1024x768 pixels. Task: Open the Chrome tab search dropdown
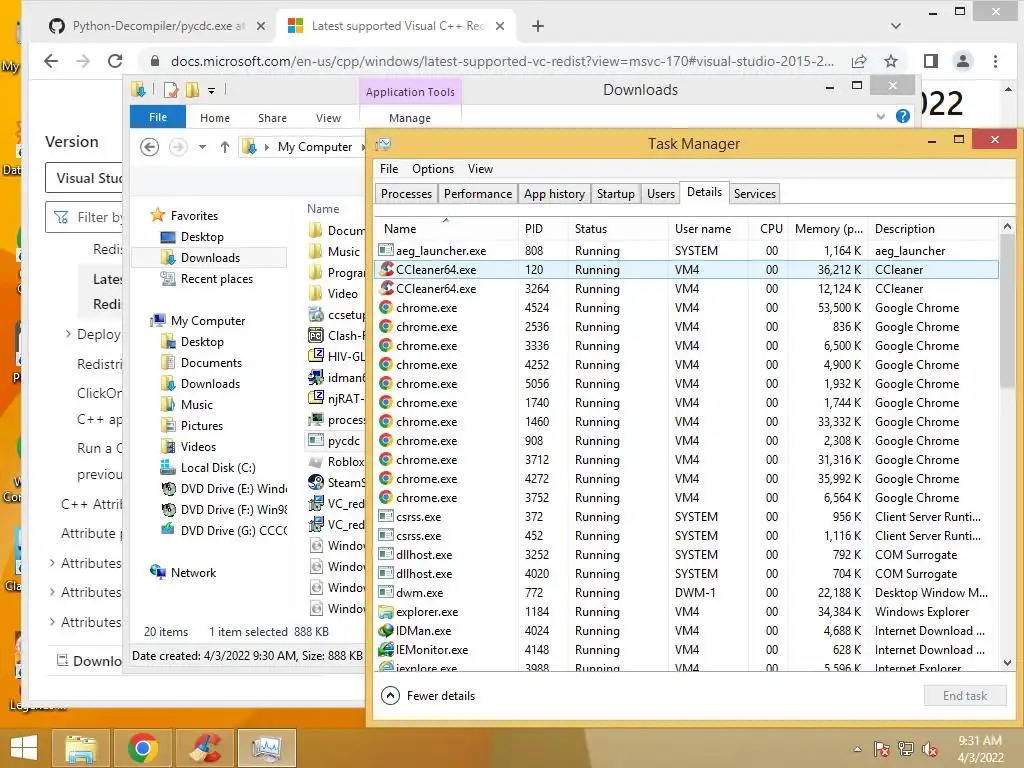(x=896, y=26)
